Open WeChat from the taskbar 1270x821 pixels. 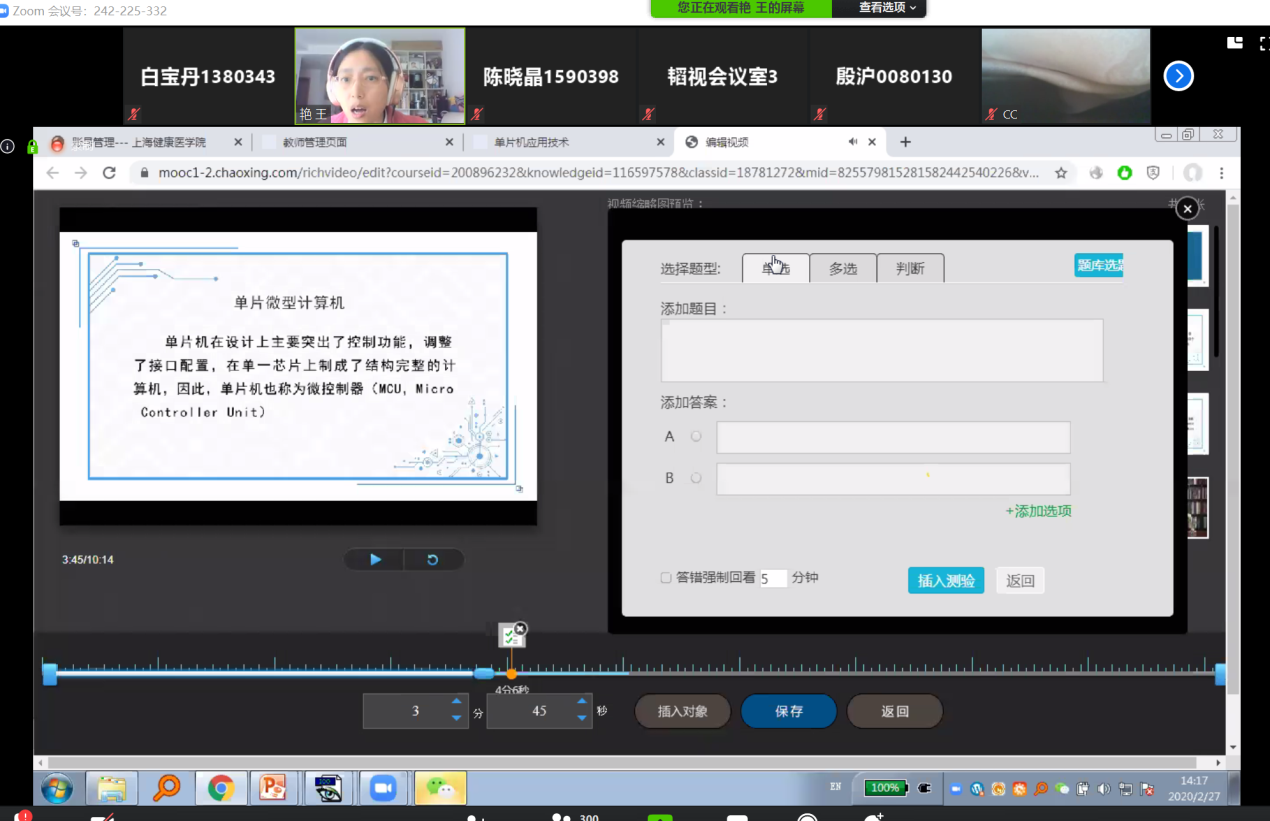[x=440, y=788]
